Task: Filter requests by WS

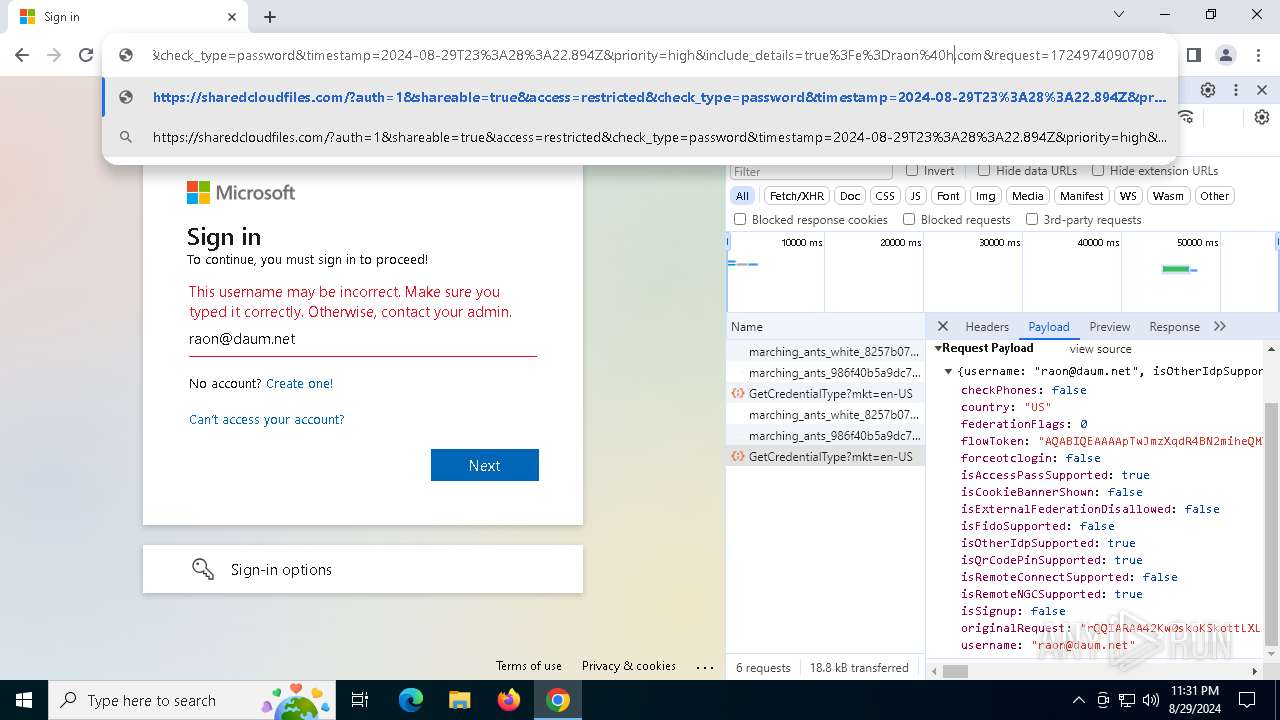Action: pyautogui.click(x=1128, y=196)
